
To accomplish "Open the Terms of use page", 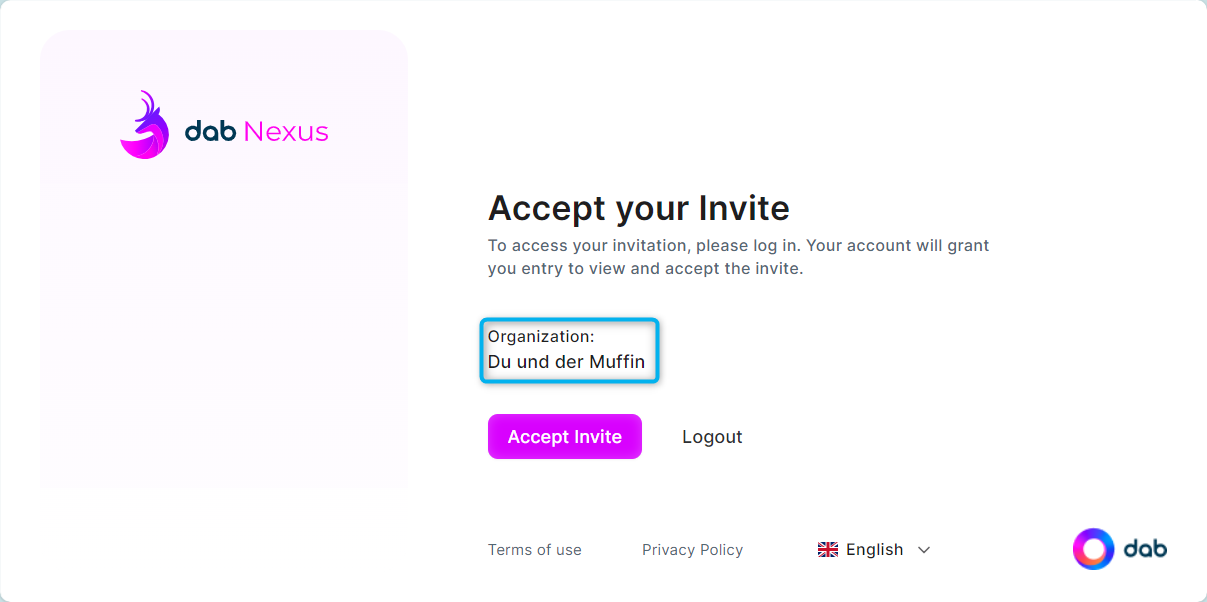I will tap(534, 549).
